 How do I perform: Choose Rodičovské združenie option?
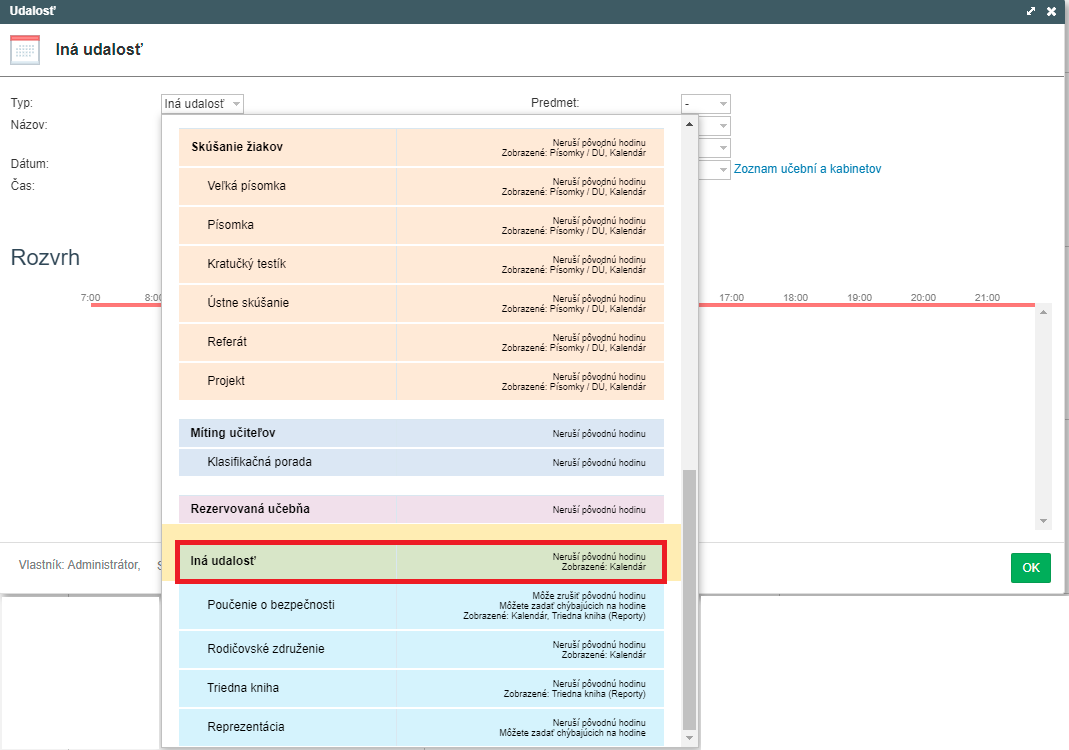(421, 649)
